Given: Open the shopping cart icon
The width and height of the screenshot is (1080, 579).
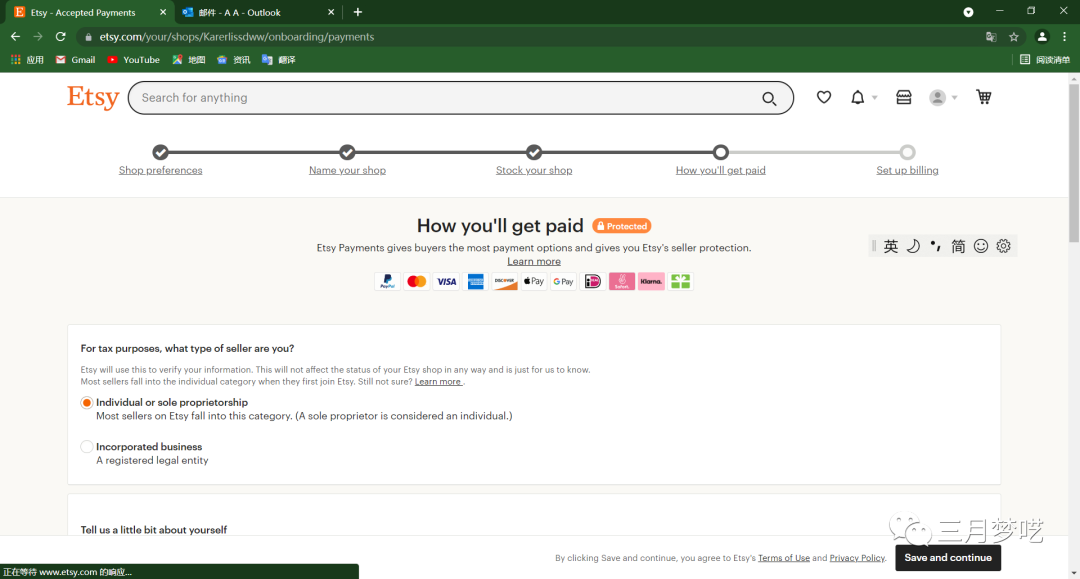Looking at the screenshot, I should pos(984,97).
